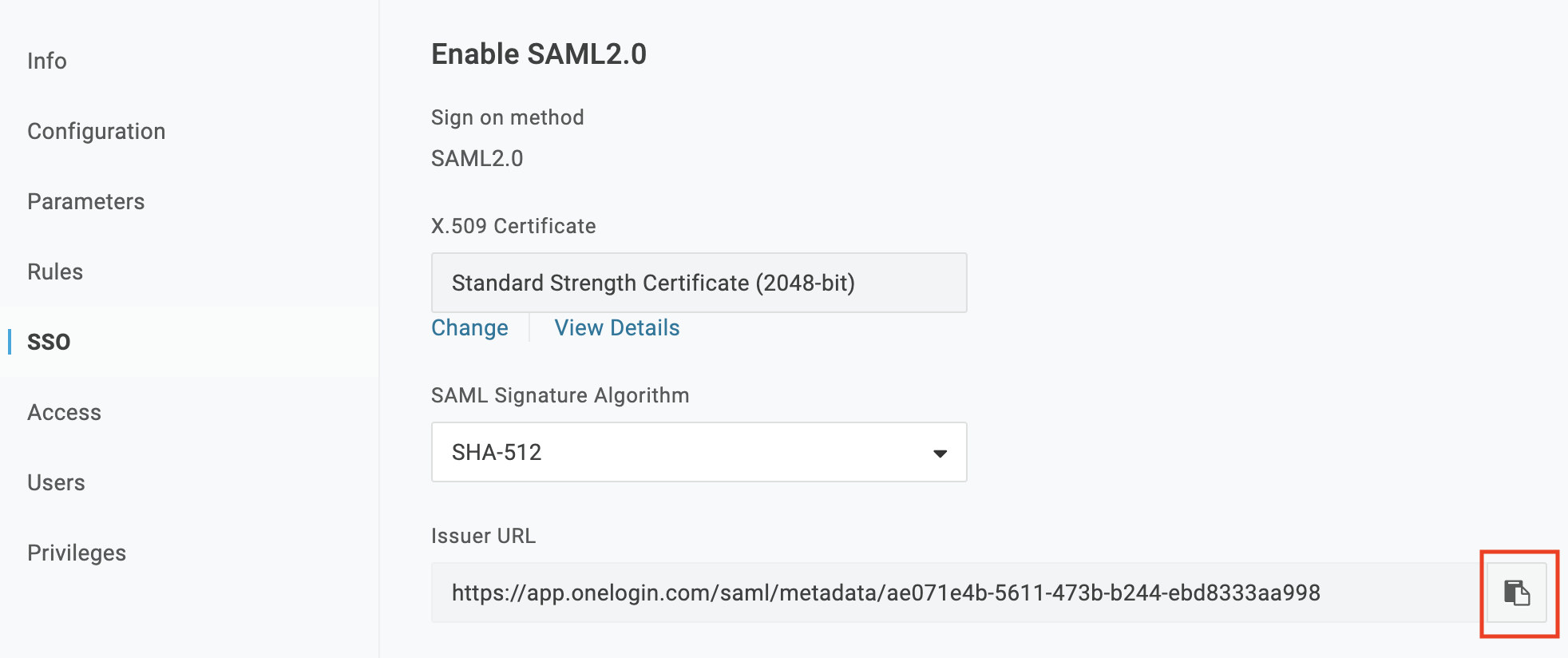Navigate to the Rules section
This screenshot has height=658, width=1568.
[55, 272]
